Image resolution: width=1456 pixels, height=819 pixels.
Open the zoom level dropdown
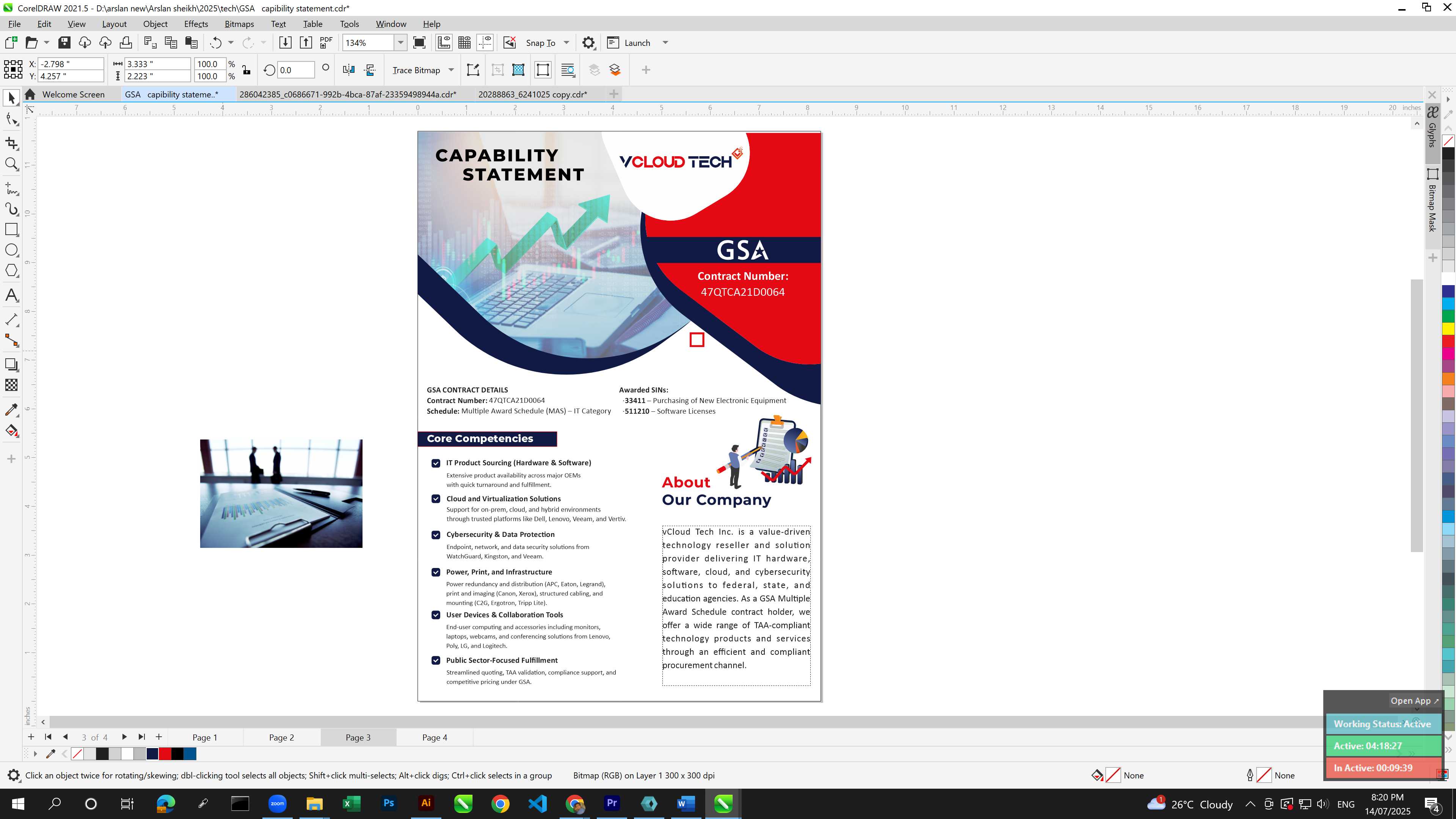(x=401, y=43)
